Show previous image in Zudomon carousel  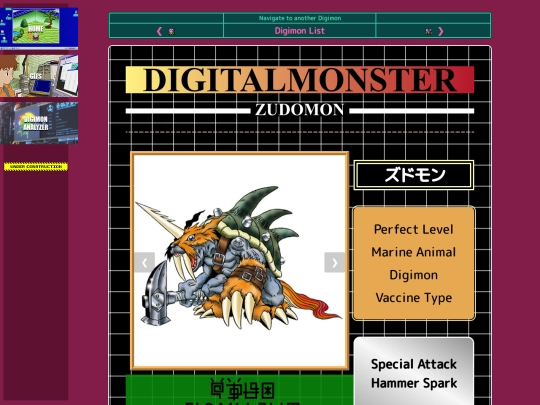(145, 262)
